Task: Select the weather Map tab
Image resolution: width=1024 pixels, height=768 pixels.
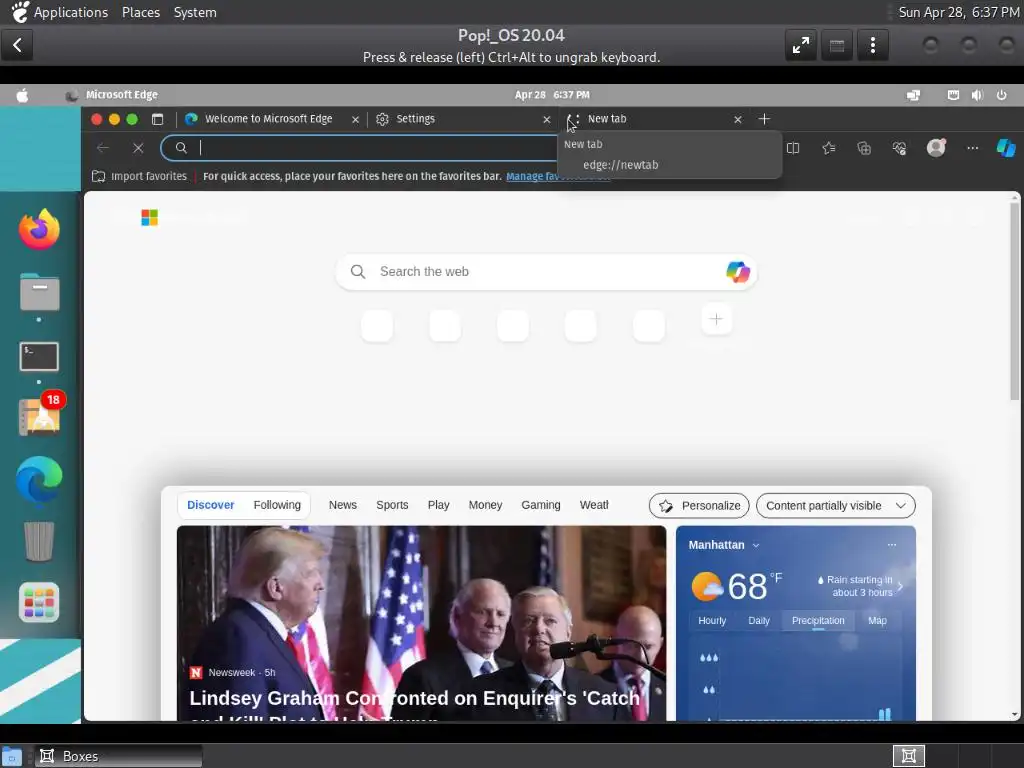Action: click(x=877, y=620)
